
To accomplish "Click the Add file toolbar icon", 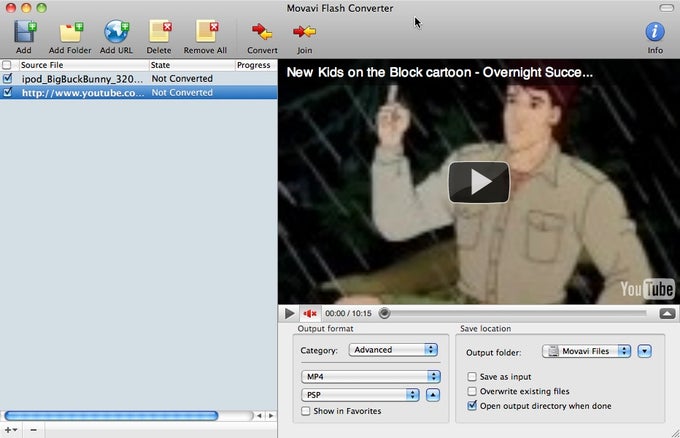I will (x=25, y=32).
